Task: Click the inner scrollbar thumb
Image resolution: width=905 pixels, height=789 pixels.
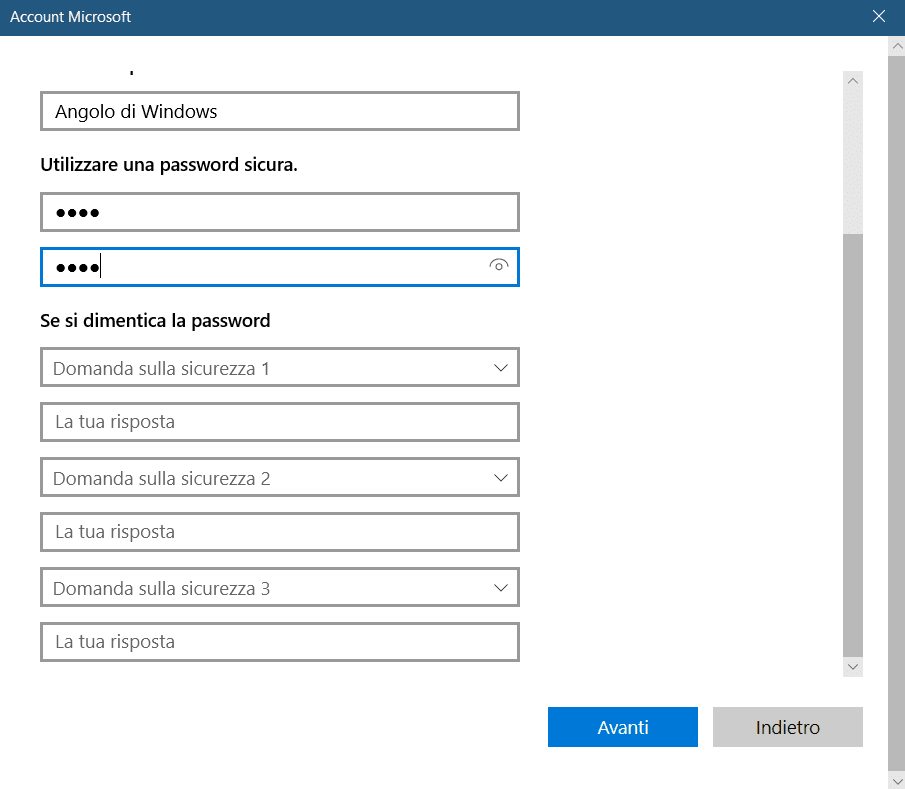Action: pyautogui.click(x=852, y=445)
